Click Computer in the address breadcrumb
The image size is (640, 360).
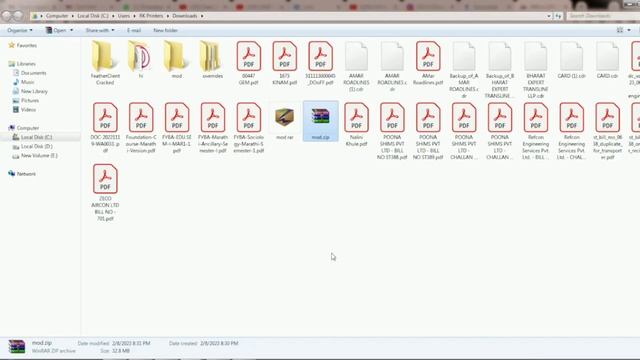pos(57,16)
